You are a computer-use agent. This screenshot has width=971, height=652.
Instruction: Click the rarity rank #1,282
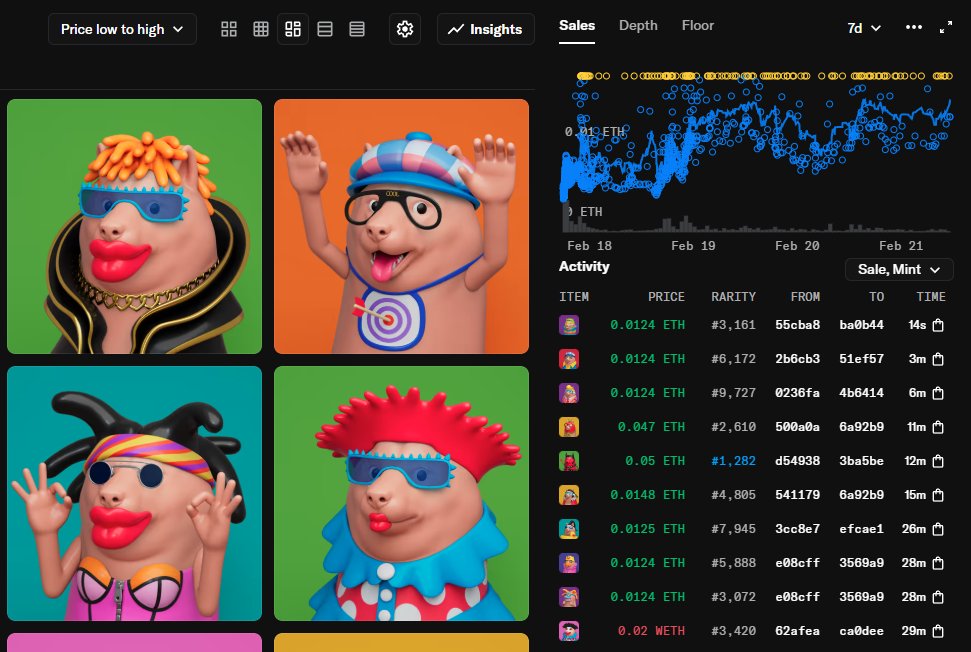pyautogui.click(x=733, y=461)
